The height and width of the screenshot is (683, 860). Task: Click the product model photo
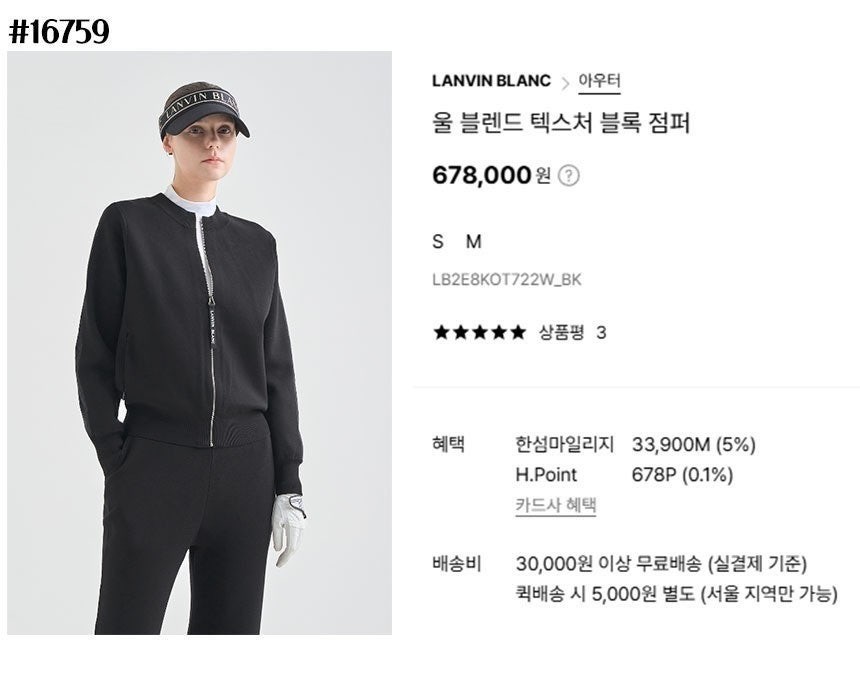point(200,343)
